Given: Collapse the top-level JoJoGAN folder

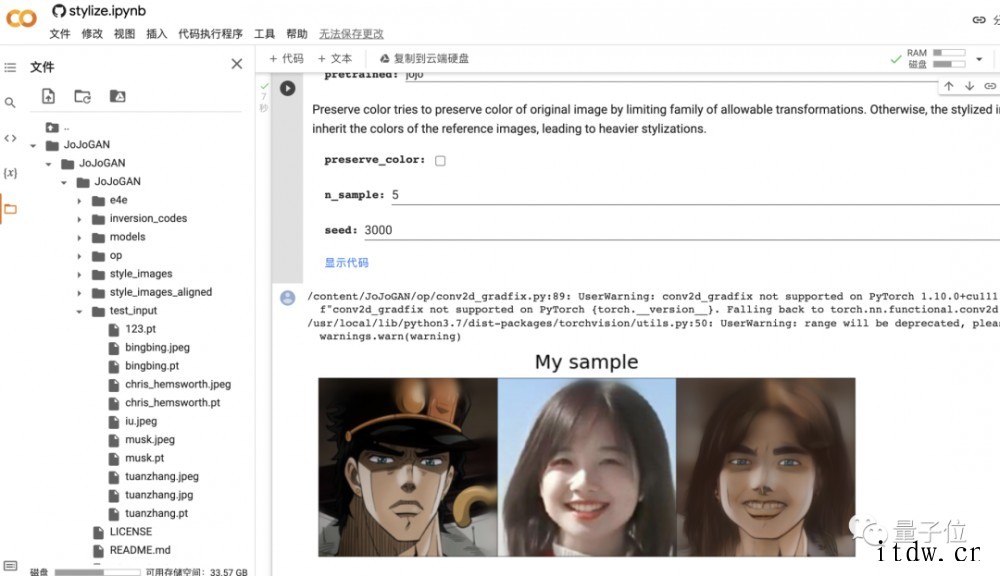Looking at the screenshot, I should (33, 145).
